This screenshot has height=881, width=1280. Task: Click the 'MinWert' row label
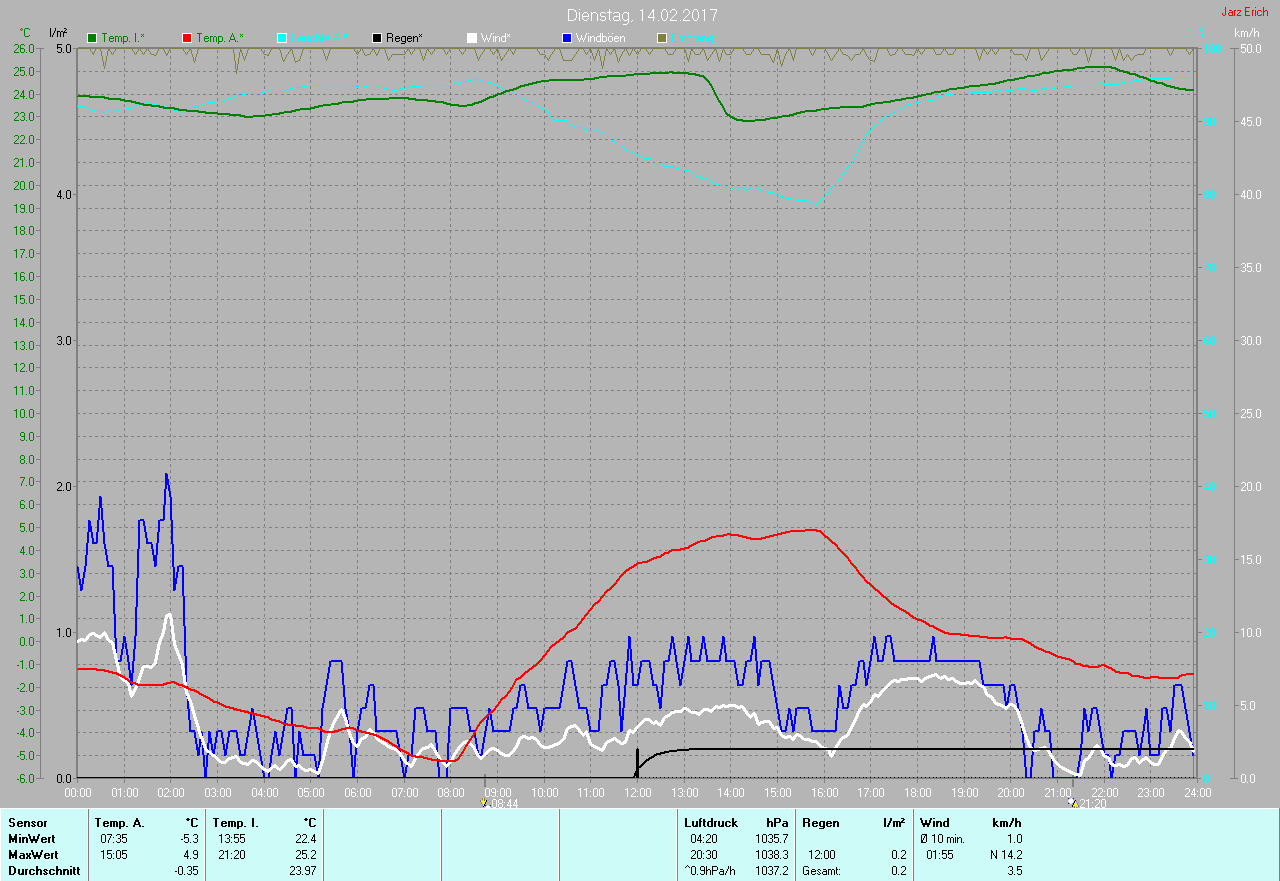pos(32,839)
